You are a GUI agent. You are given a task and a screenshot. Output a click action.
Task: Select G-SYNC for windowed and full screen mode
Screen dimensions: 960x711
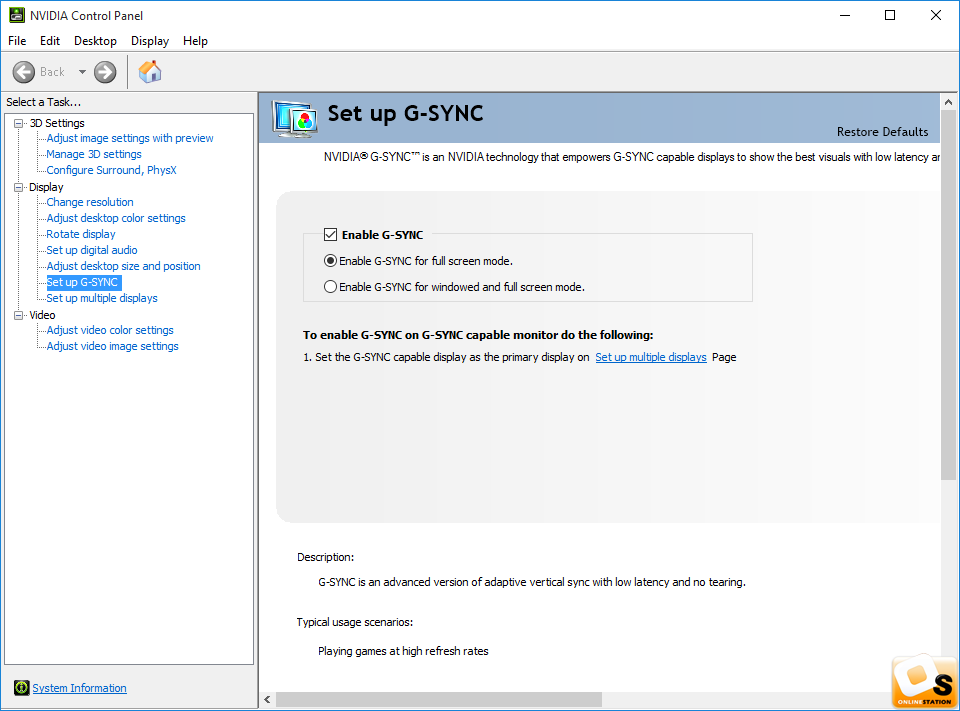click(x=331, y=287)
